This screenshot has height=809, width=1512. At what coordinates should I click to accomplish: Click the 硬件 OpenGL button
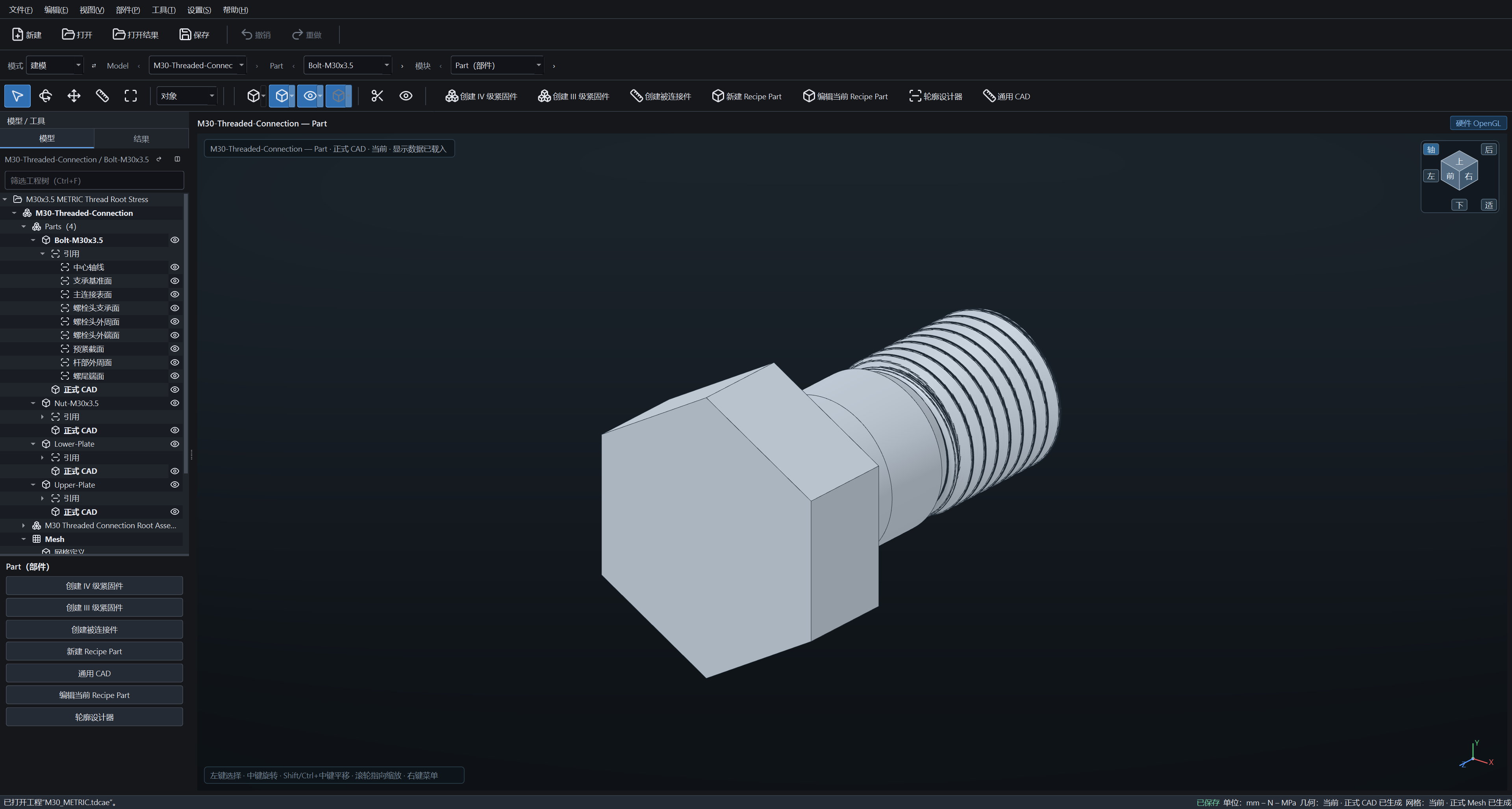(1477, 123)
